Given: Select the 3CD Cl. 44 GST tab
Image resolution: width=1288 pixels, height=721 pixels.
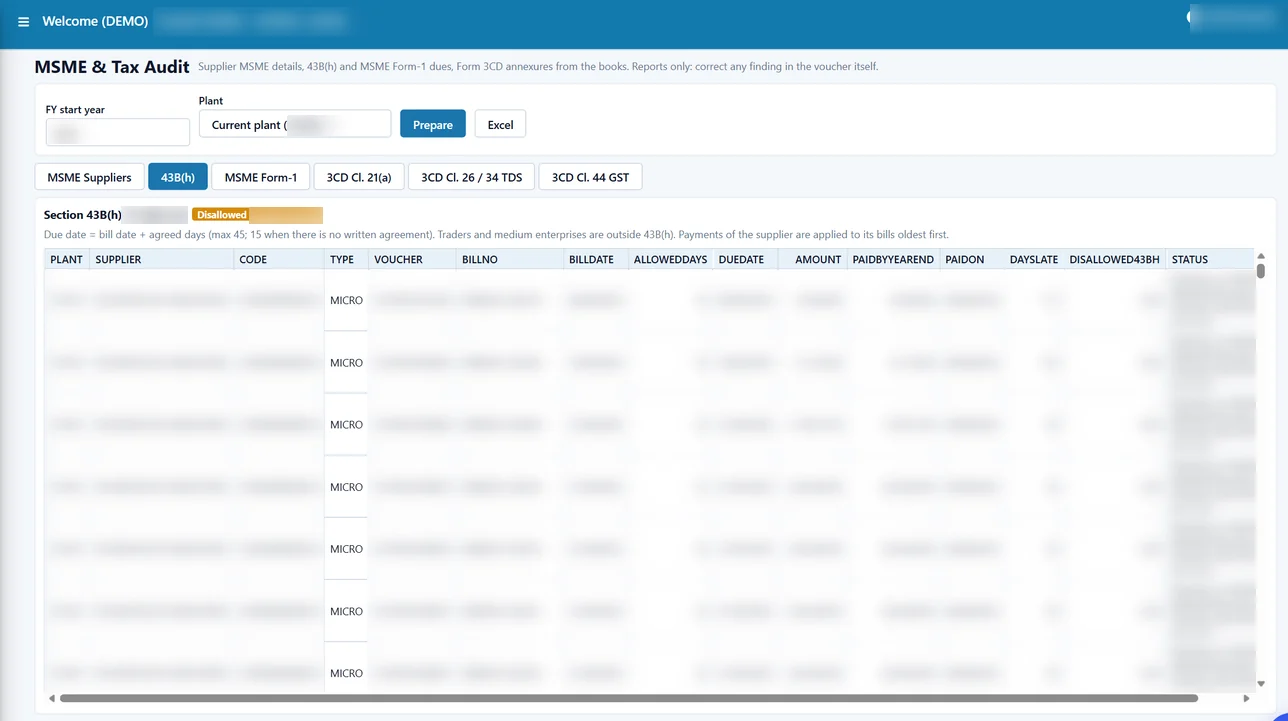Looking at the screenshot, I should (x=590, y=177).
